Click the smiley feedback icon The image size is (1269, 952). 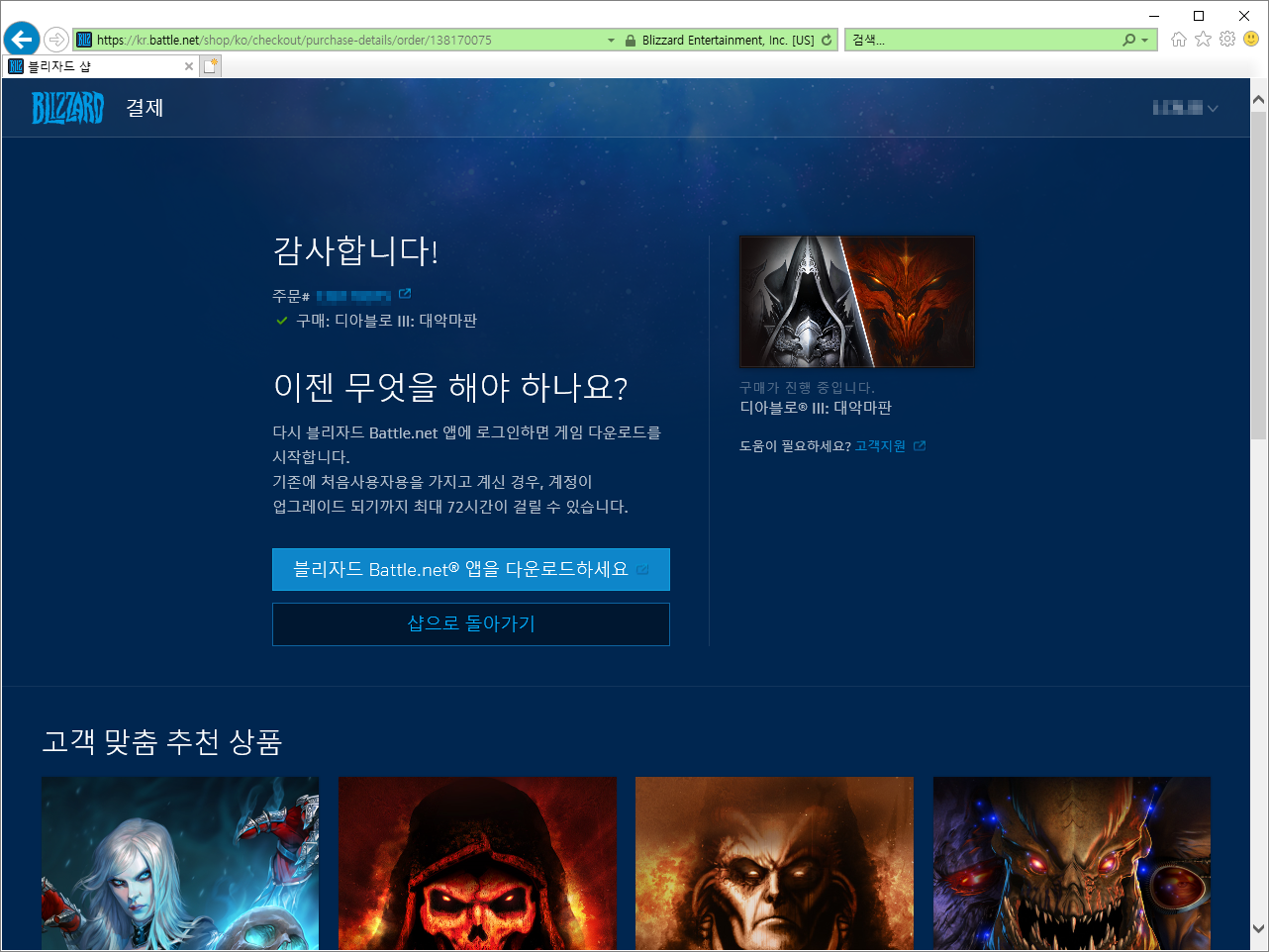pyautogui.click(x=1251, y=39)
